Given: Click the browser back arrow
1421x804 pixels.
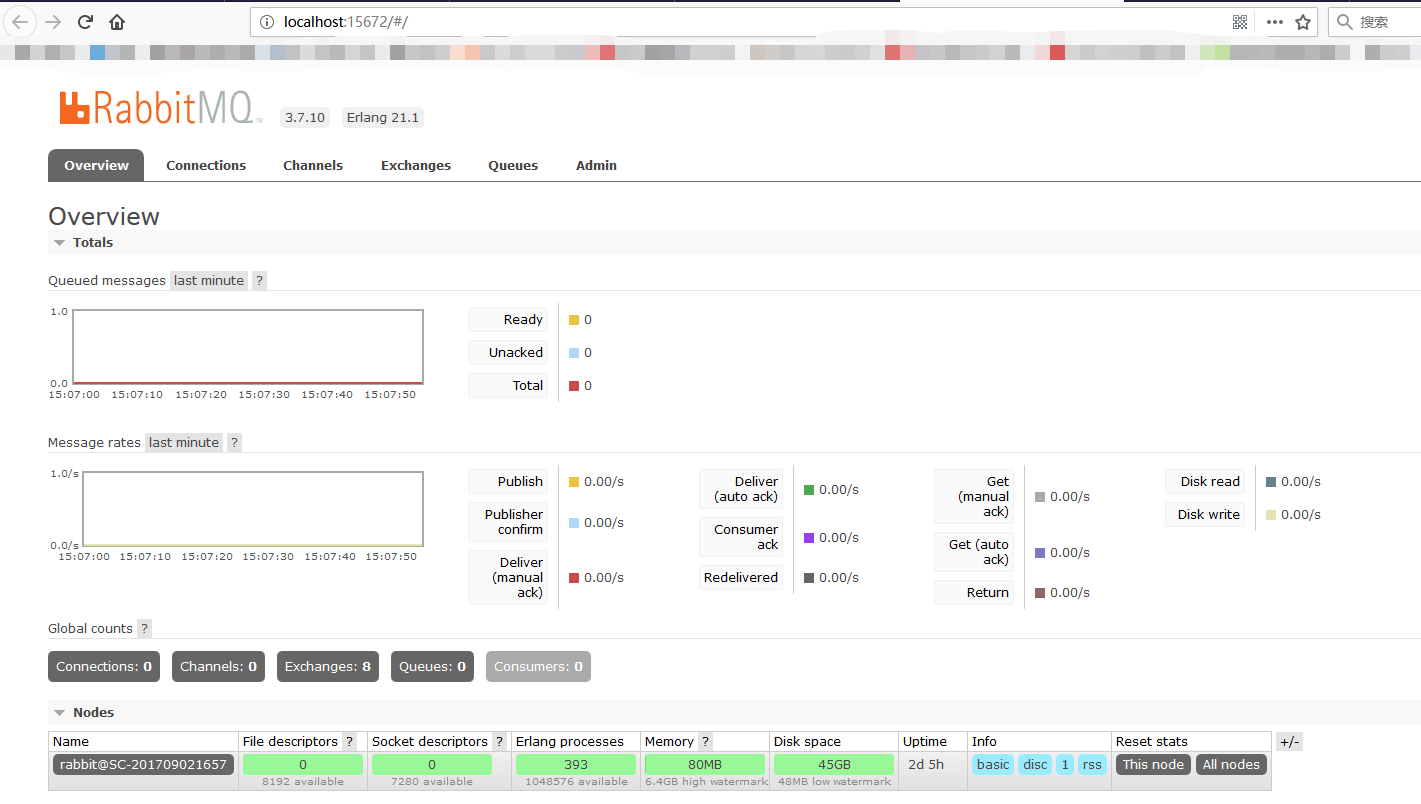Looking at the screenshot, I should (20, 22).
